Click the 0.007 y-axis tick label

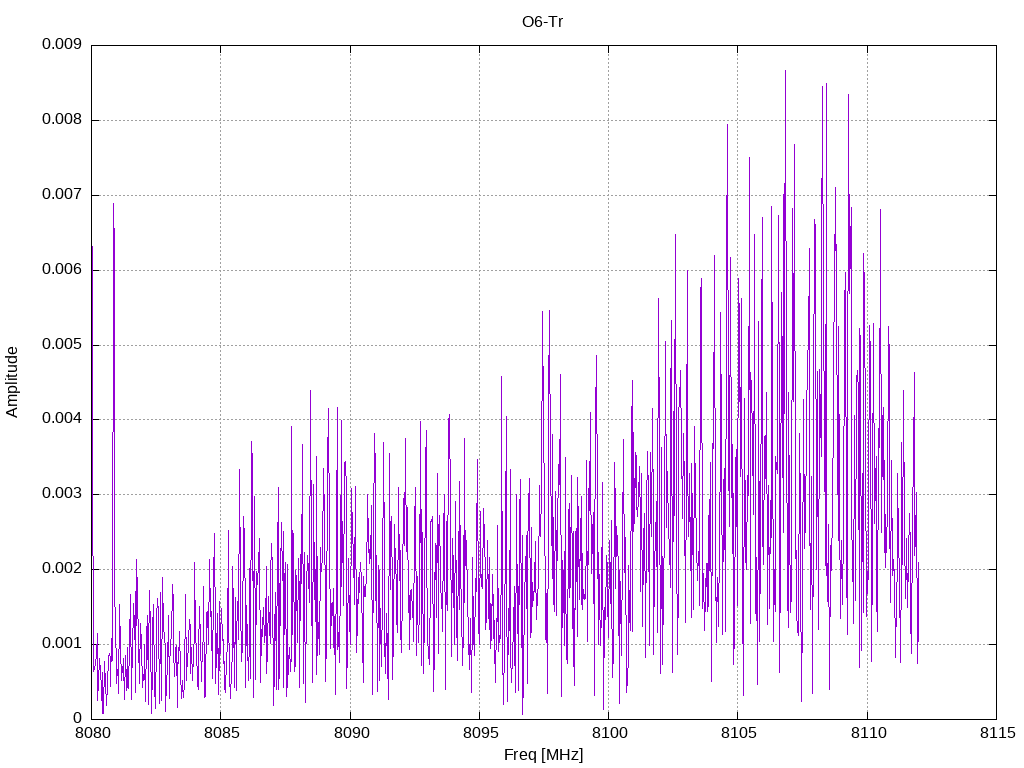coord(62,195)
